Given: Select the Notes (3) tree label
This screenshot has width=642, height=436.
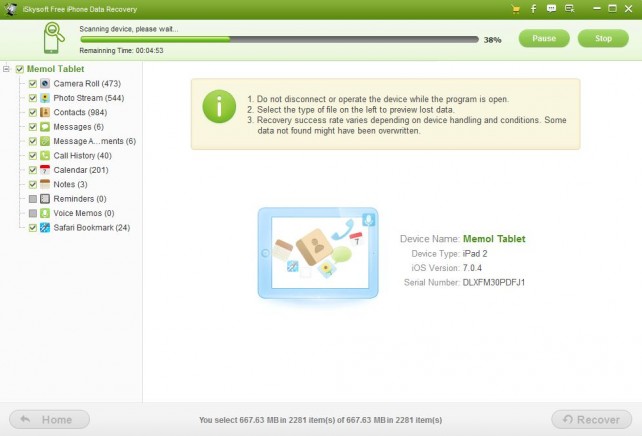Looking at the screenshot, I should 70,184.
